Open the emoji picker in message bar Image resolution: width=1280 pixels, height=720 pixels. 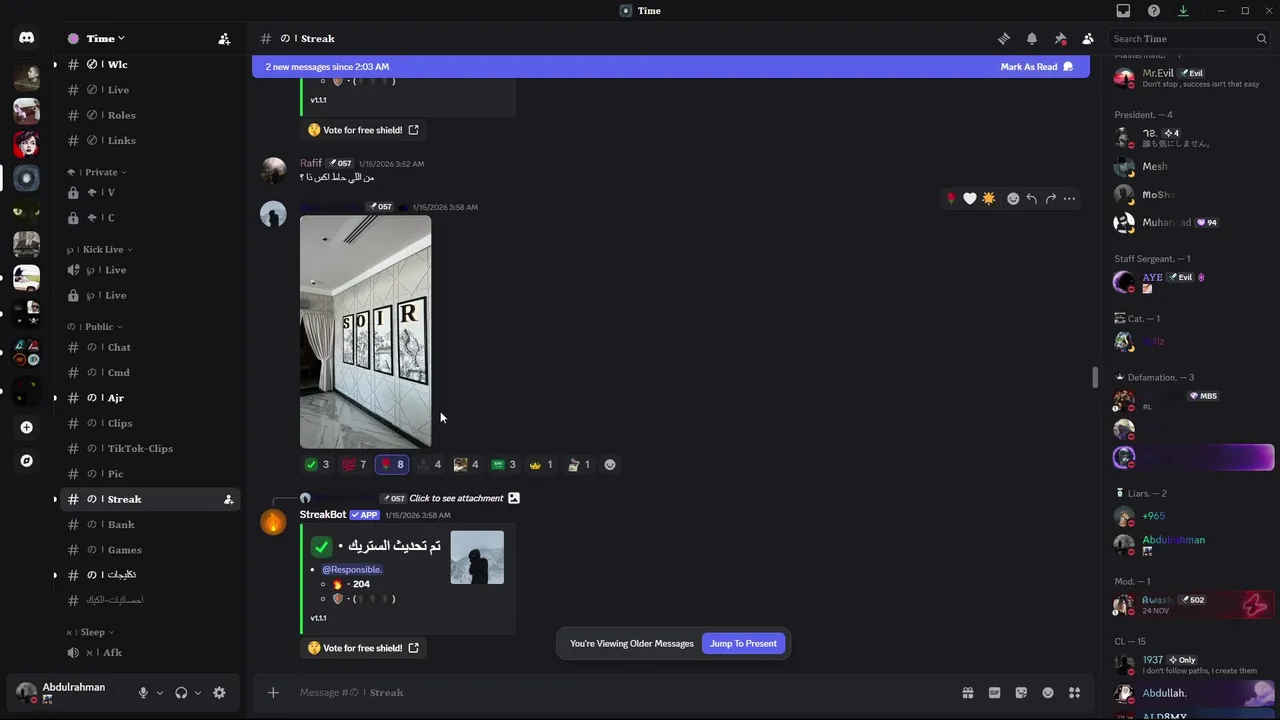pos(1048,693)
